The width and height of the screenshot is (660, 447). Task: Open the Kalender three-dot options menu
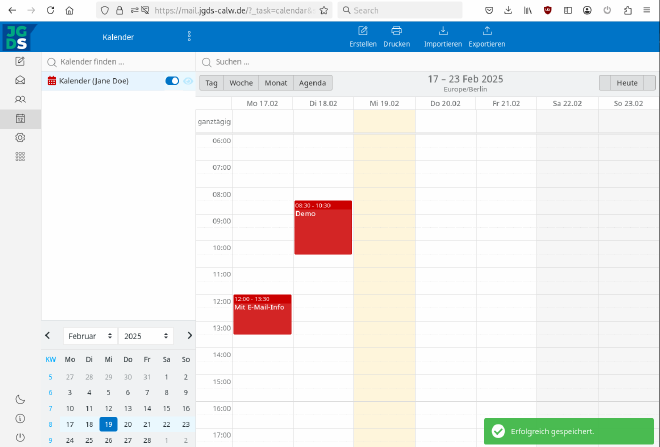(x=189, y=36)
